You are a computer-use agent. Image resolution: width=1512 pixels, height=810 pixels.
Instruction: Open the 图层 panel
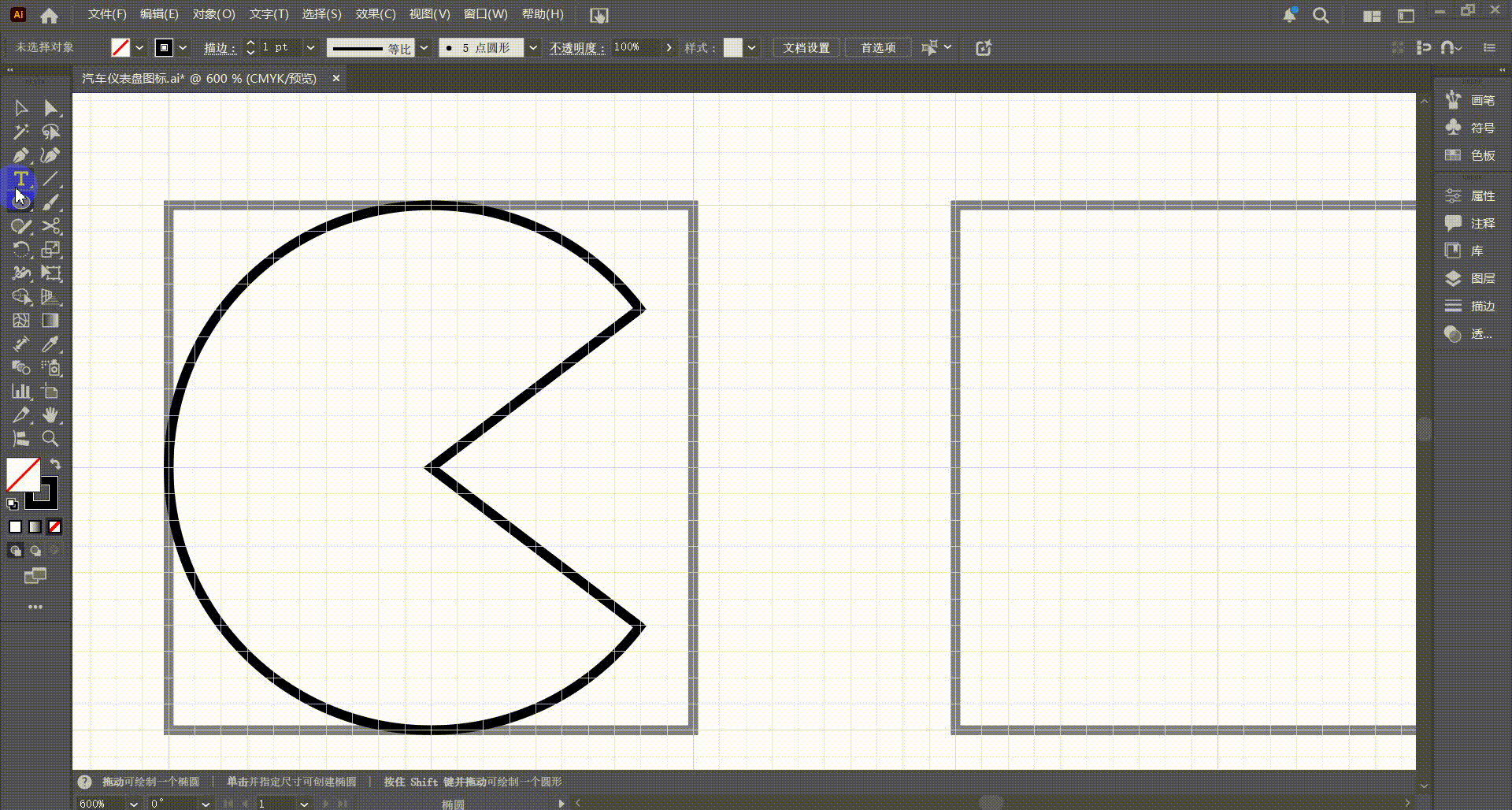click(1471, 278)
